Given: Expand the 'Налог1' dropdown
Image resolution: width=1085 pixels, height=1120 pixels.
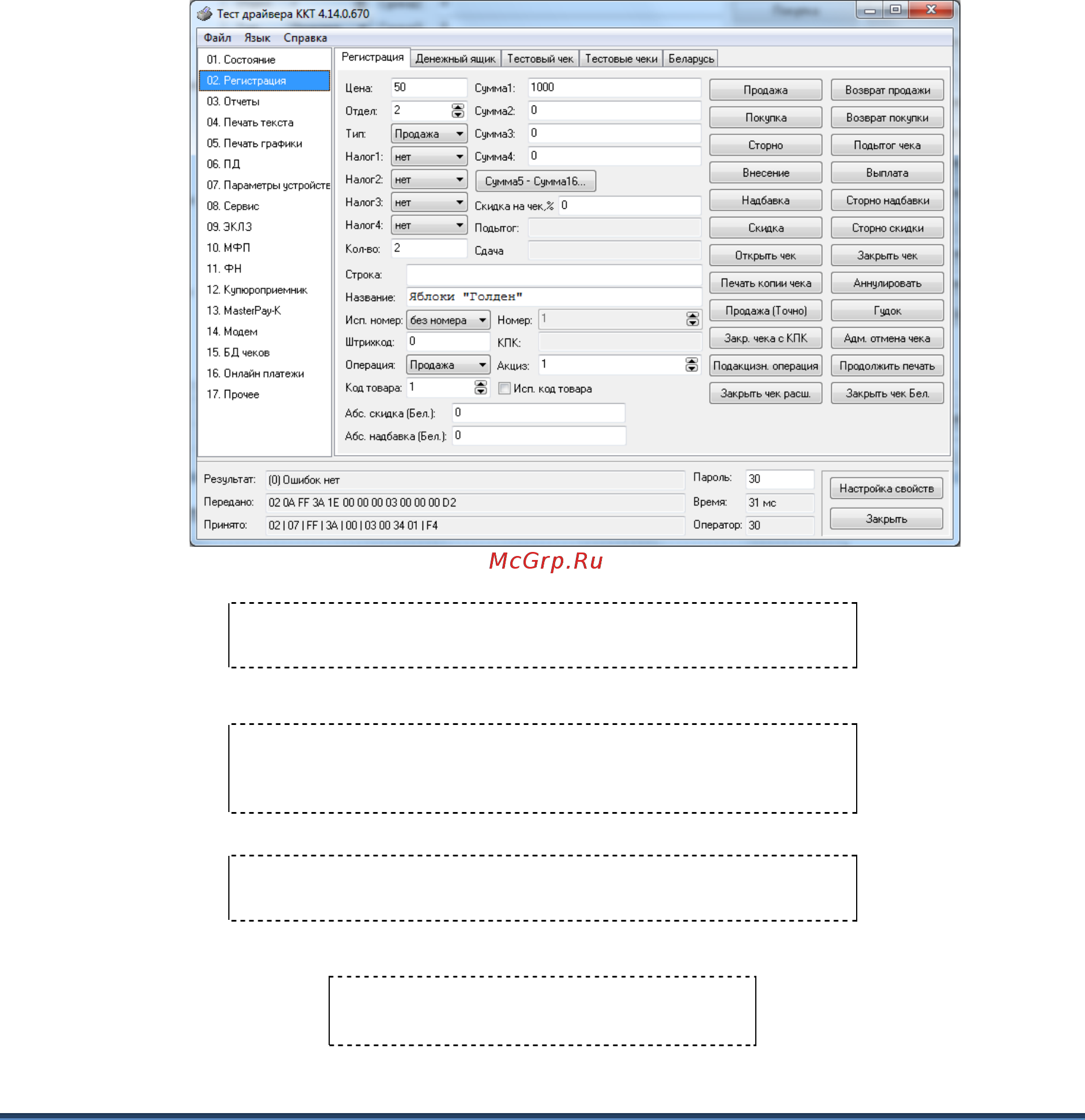Looking at the screenshot, I should 429,157.
